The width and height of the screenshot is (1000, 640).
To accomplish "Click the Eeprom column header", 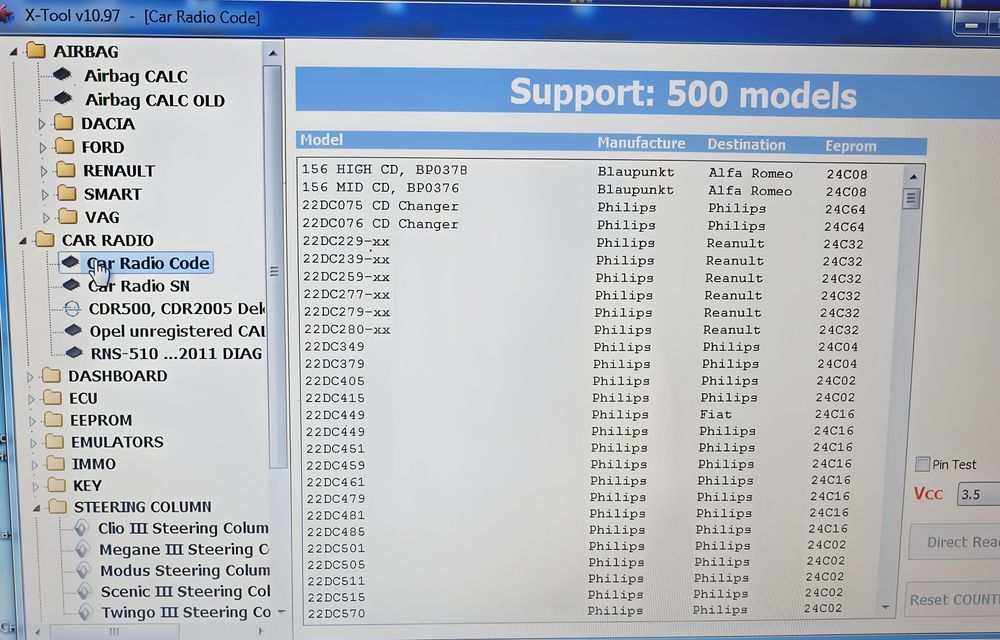I will [x=851, y=146].
